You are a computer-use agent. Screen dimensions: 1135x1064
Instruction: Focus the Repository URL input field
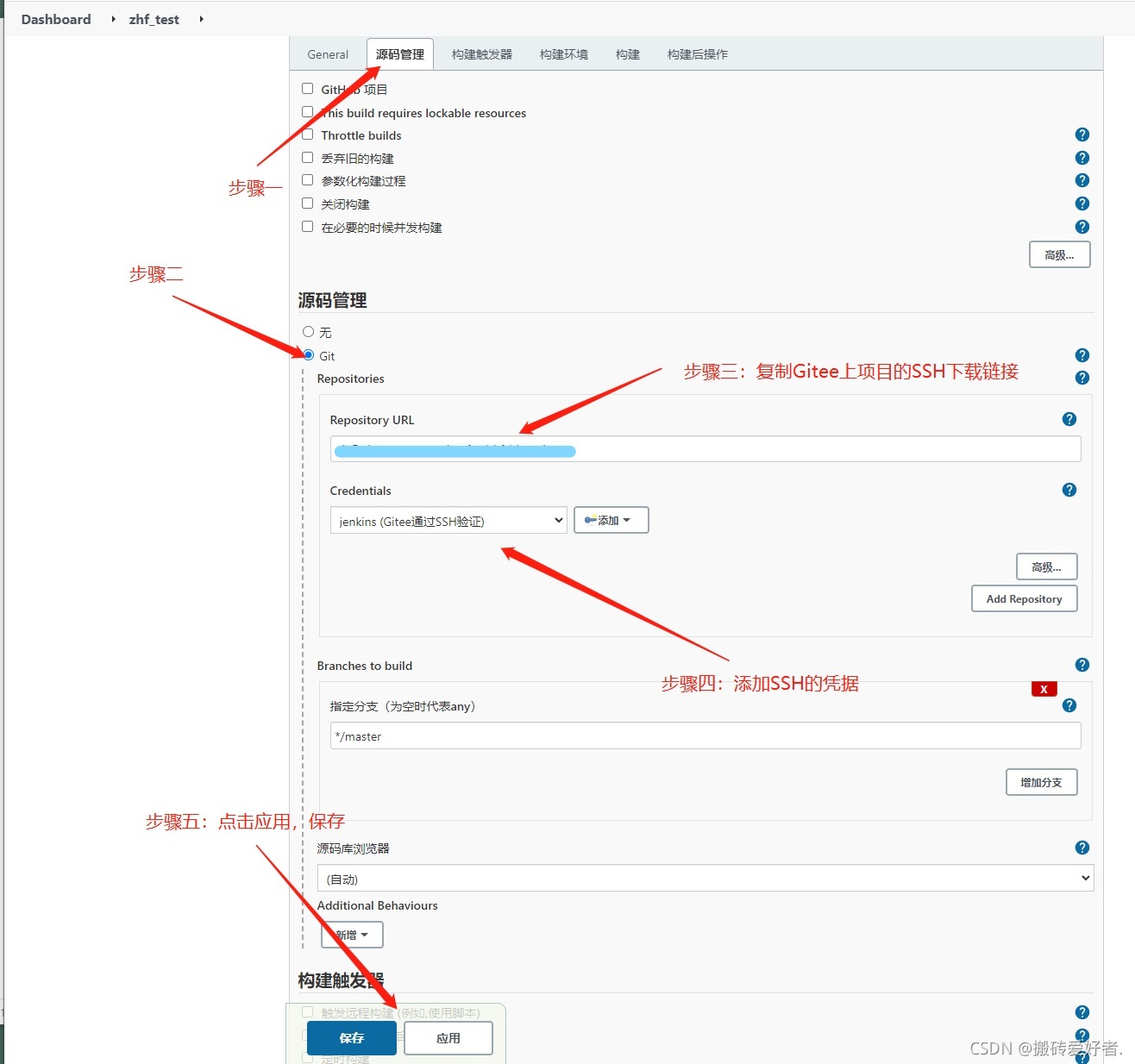click(x=705, y=449)
